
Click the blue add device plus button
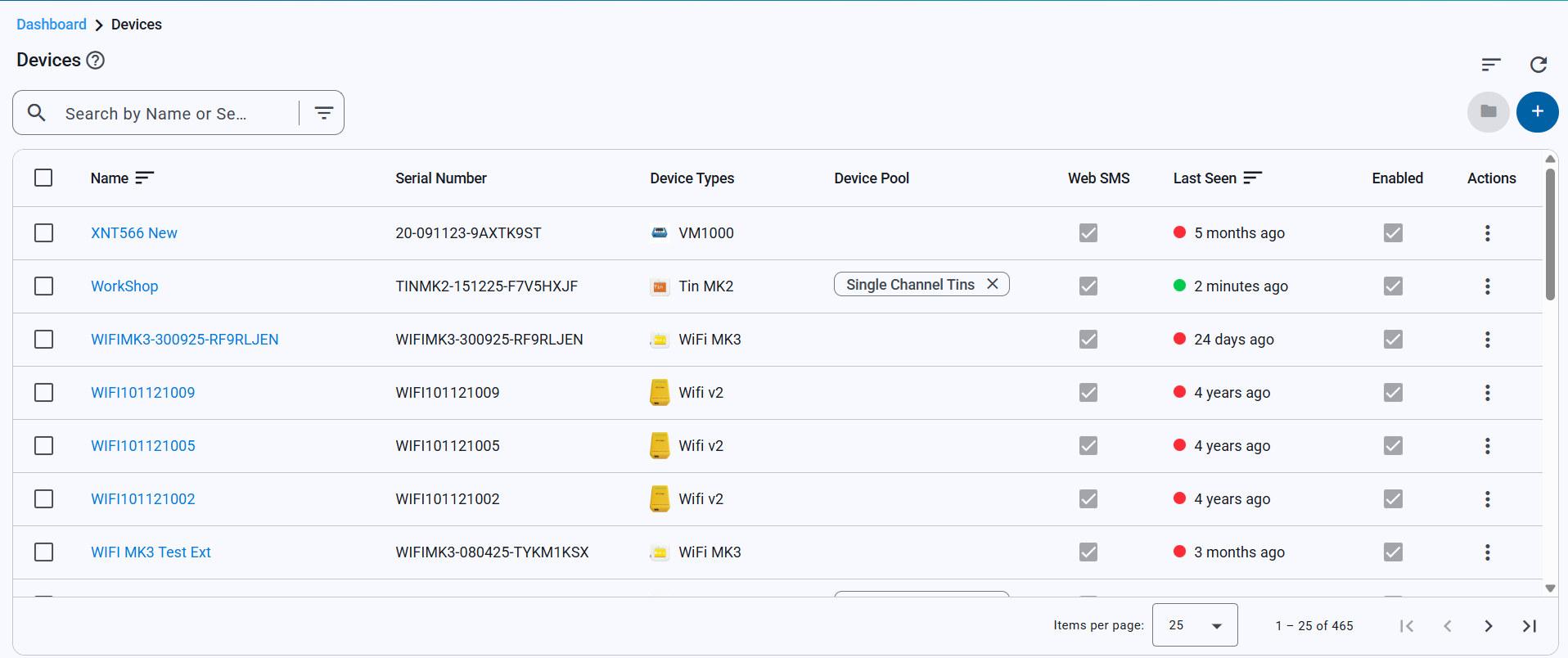(1537, 112)
